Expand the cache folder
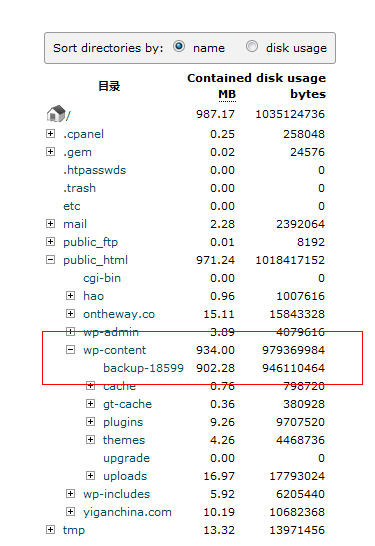 click(91, 385)
